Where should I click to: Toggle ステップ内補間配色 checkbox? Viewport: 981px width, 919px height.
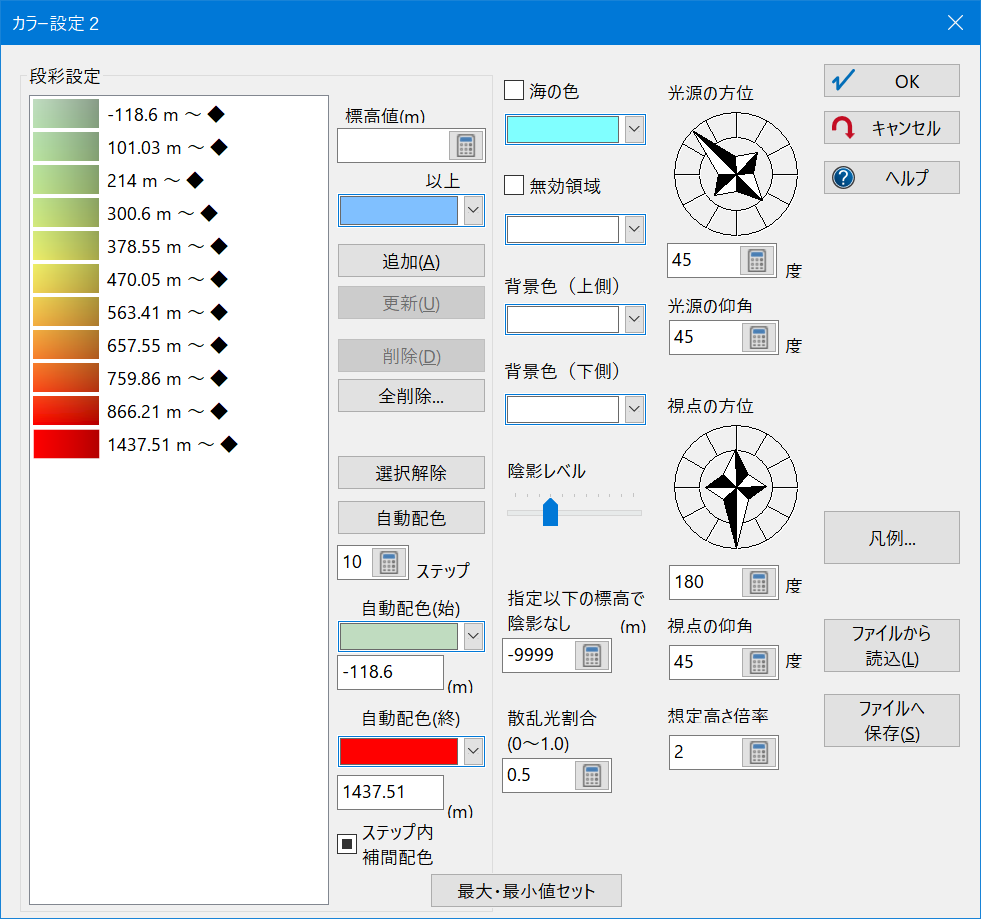tap(347, 844)
